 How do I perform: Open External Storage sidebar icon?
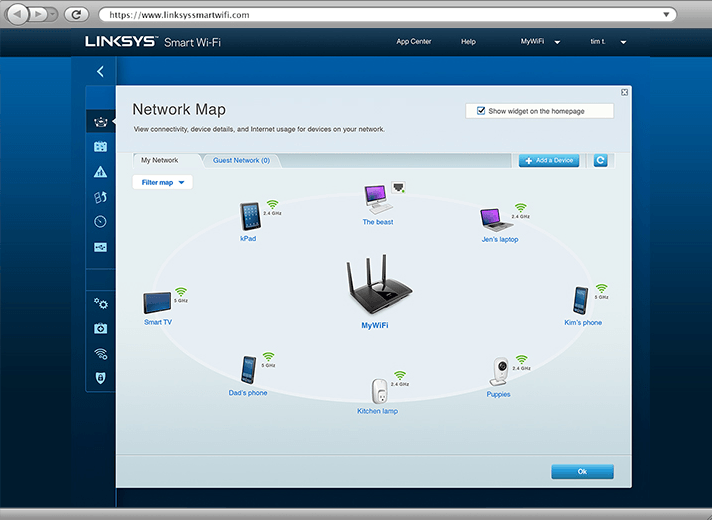tap(100, 247)
